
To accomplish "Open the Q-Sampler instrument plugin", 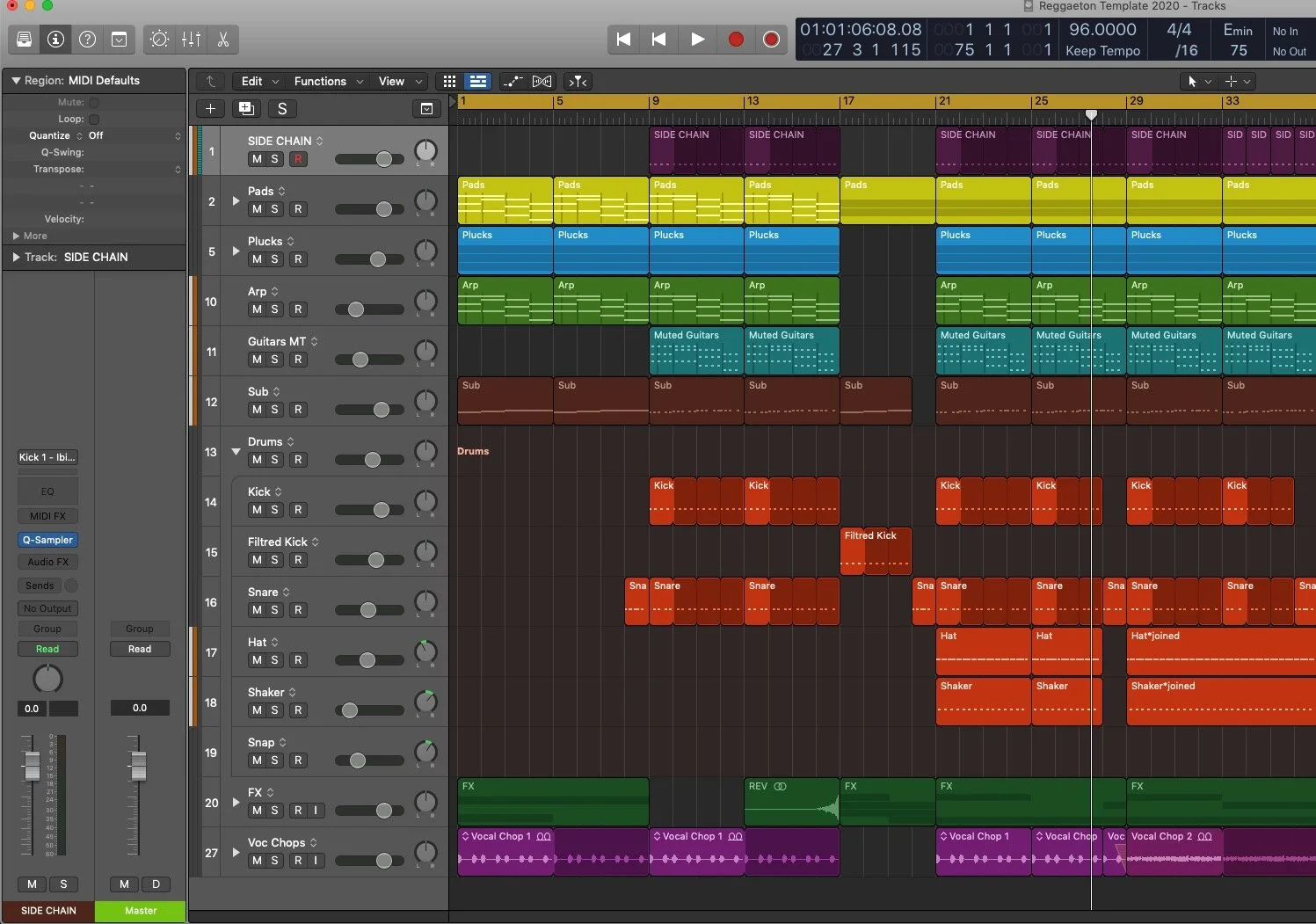I will pyautogui.click(x=47, y=540).
